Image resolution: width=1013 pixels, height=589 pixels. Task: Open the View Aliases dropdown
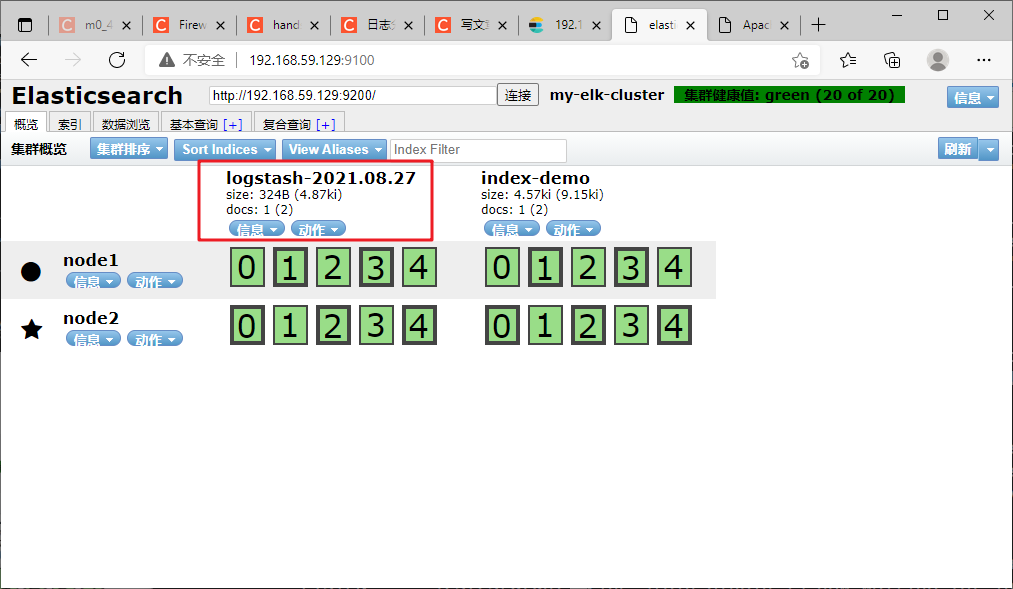click(x=335, y=149)
